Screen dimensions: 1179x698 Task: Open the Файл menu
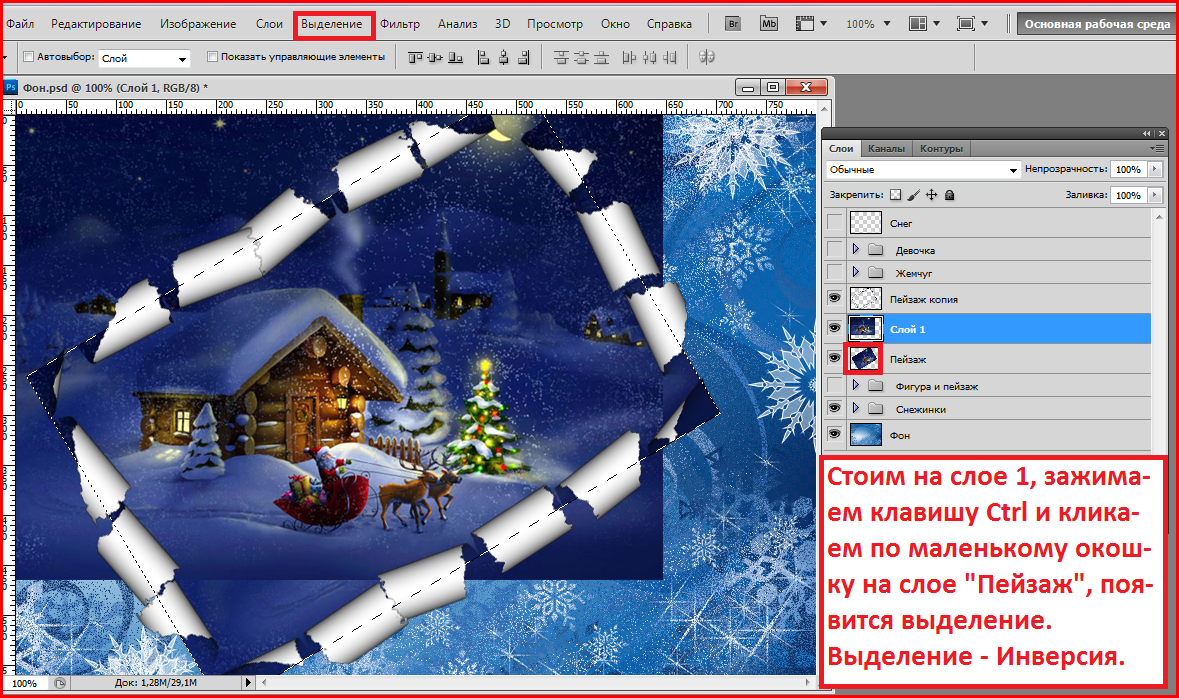click(20, 24)
